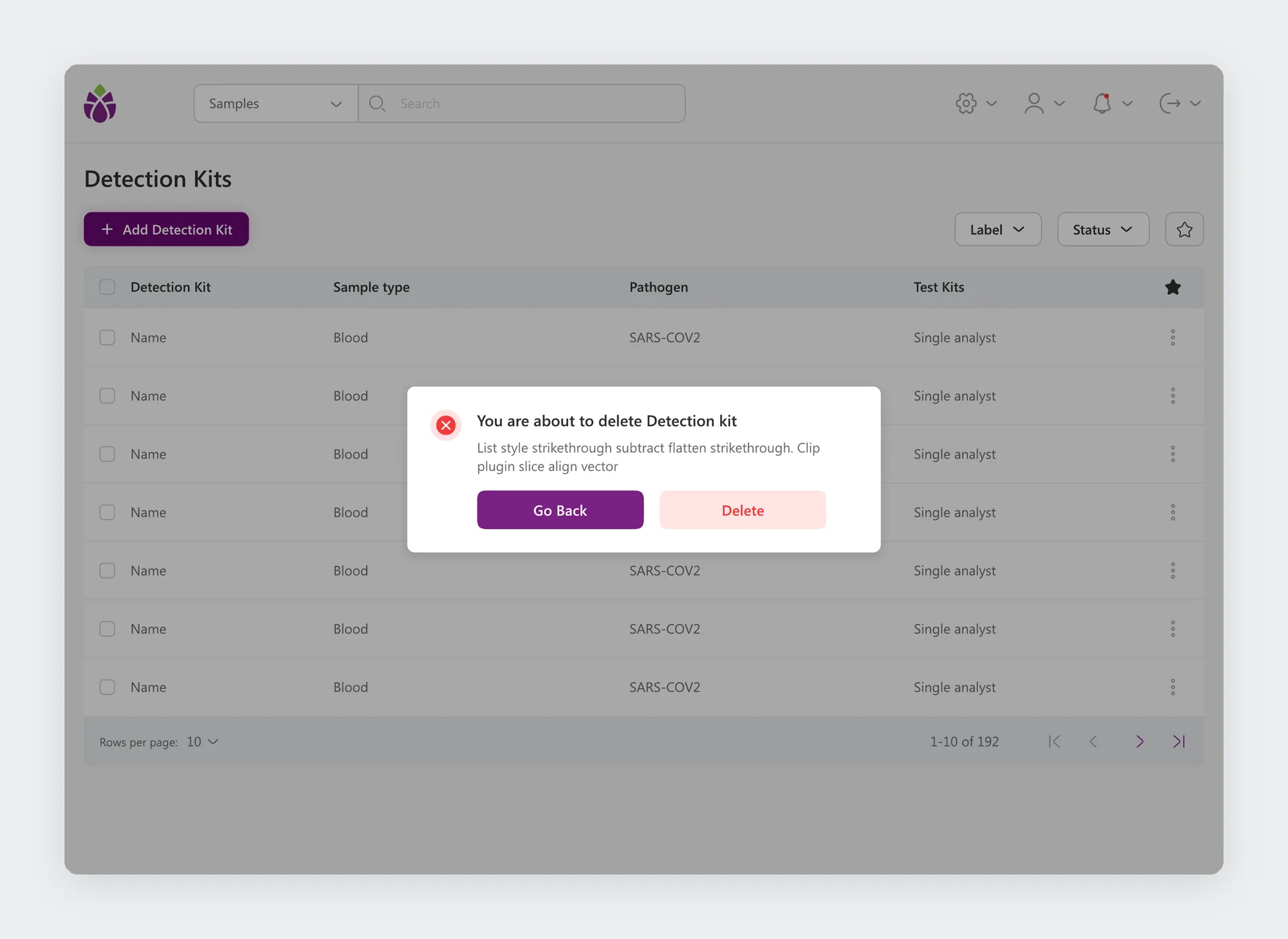The image size is (1288, 939).
Task: Open the user profile icon menu
Action: pyautogui.click(x=1034, y=104)
